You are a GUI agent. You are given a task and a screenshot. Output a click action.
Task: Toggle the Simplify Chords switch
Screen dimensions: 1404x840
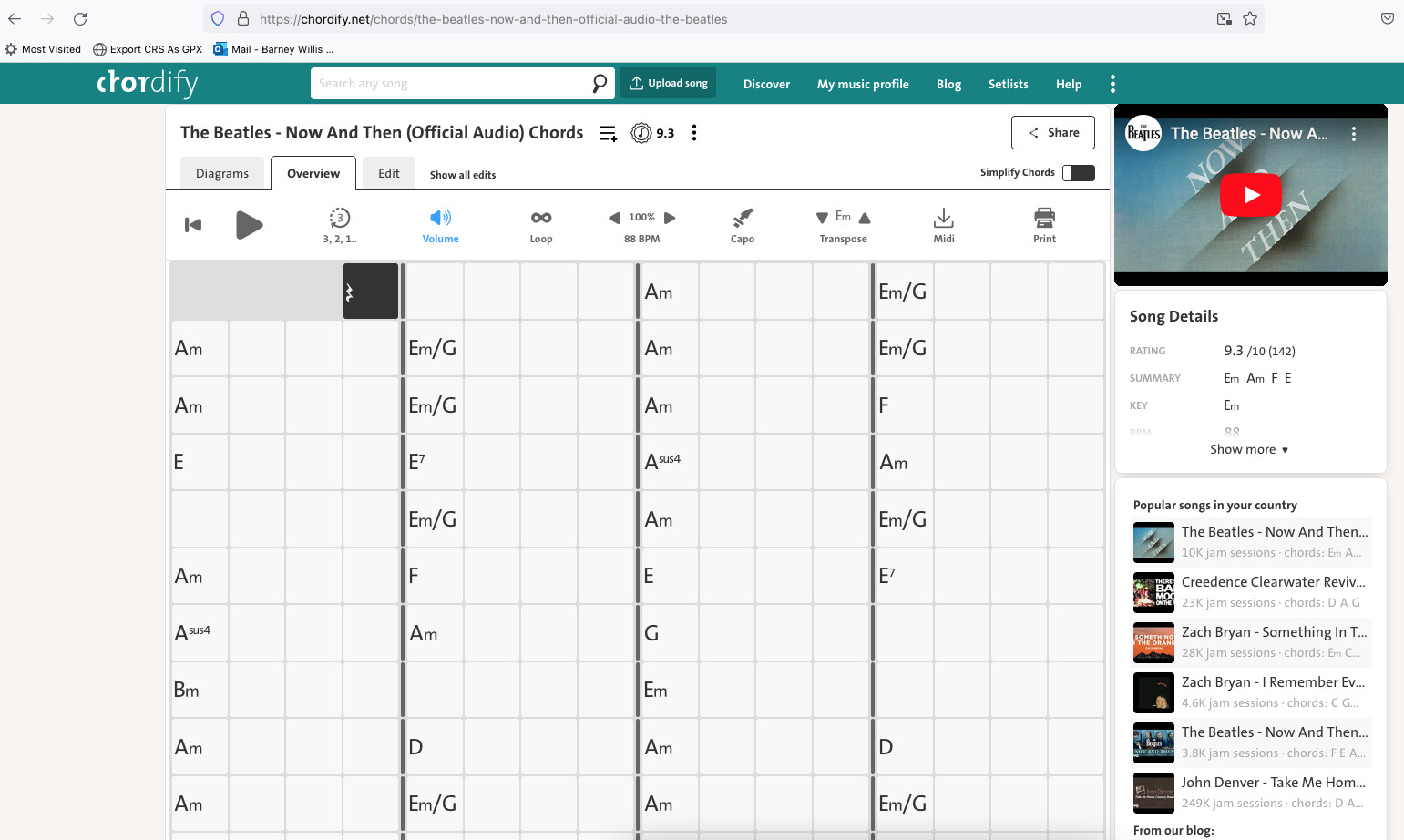coord(1079,173)
